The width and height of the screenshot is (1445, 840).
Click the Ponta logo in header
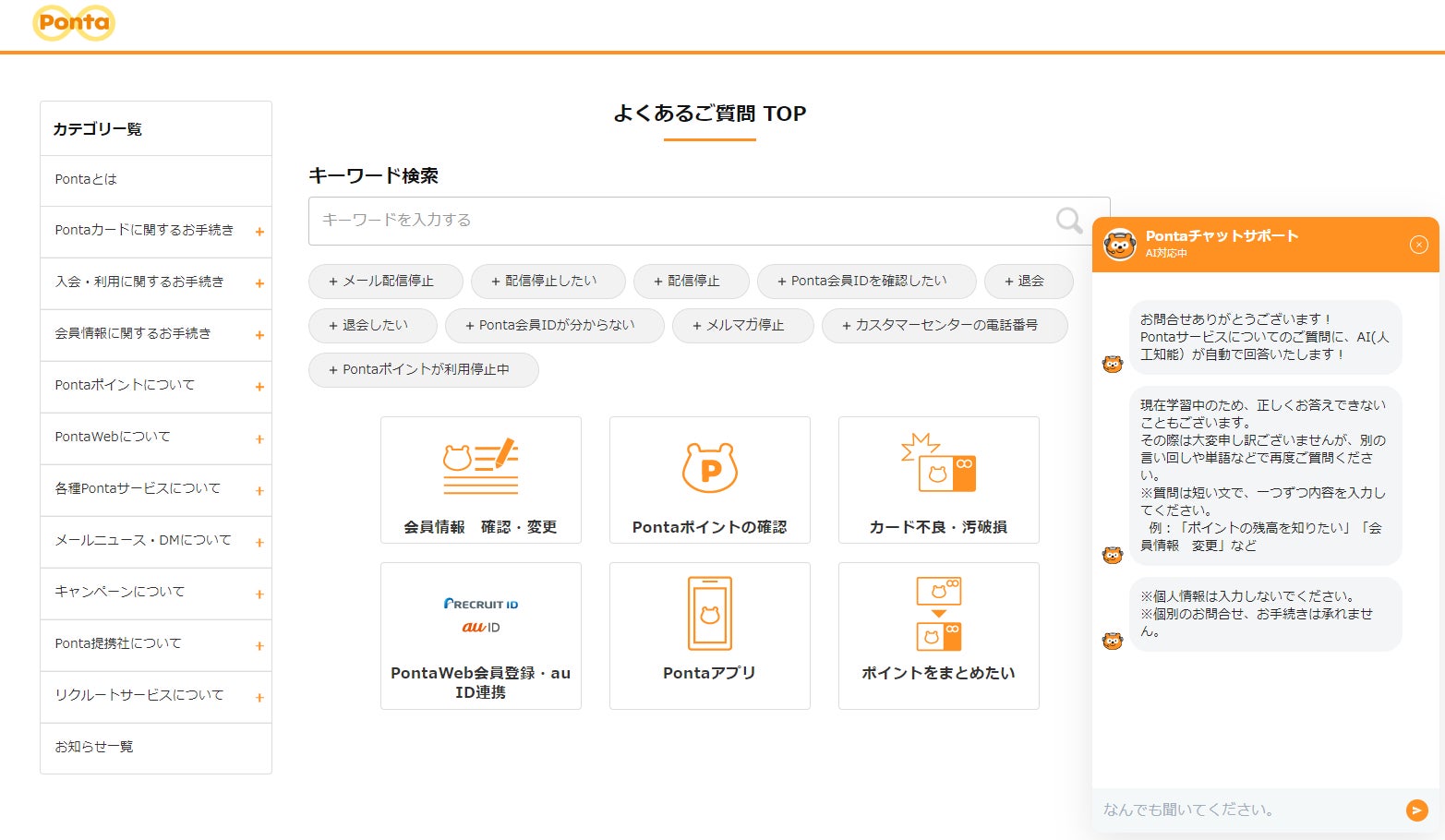pyautogui.click(x=74, y=23)
